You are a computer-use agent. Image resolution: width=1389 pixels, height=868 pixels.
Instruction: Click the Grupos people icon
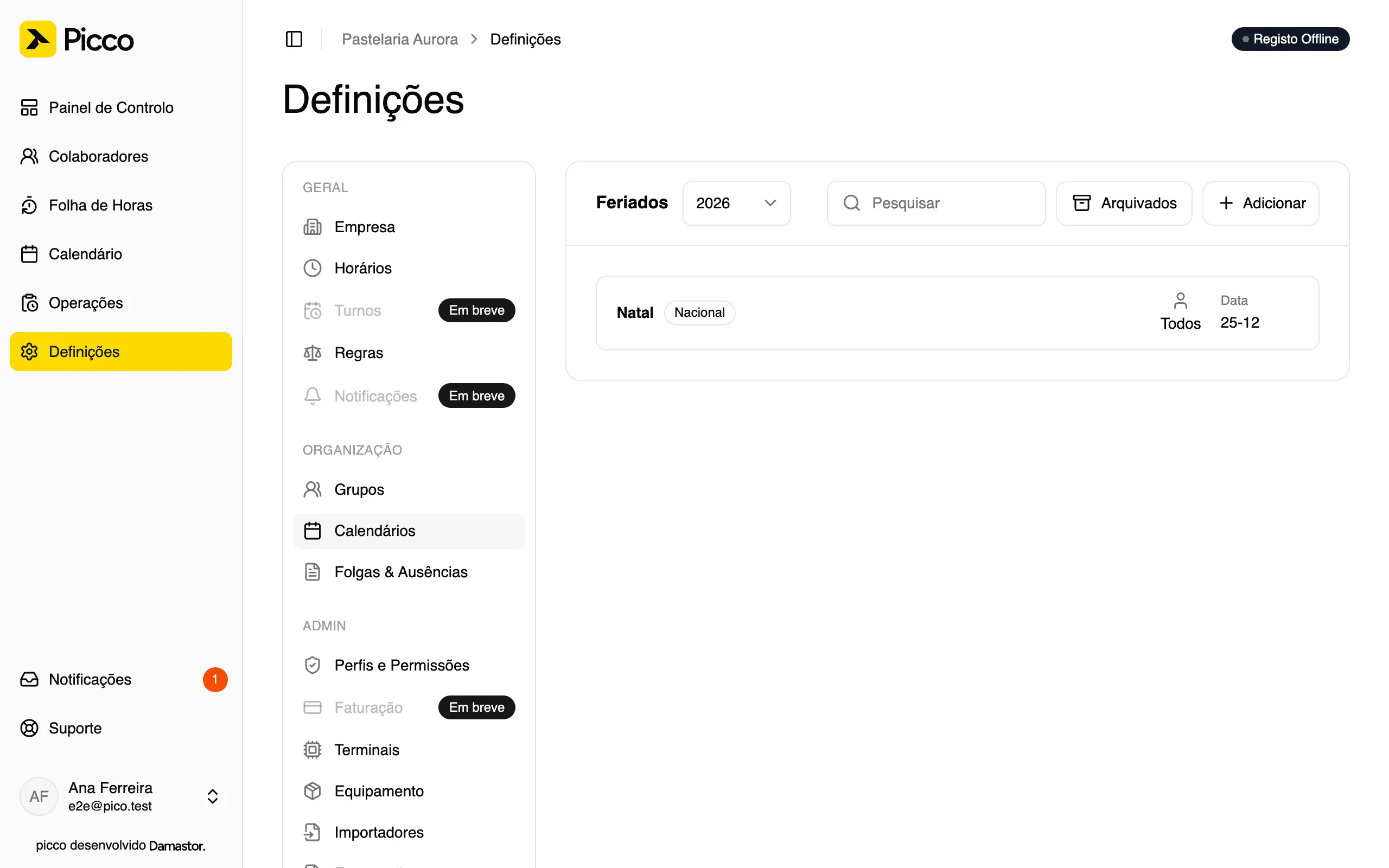312,489
